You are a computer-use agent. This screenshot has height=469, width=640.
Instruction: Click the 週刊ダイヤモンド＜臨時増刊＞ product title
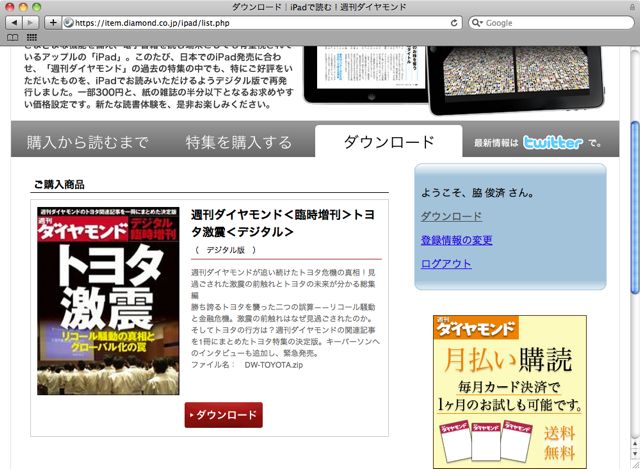coord(283,223)
